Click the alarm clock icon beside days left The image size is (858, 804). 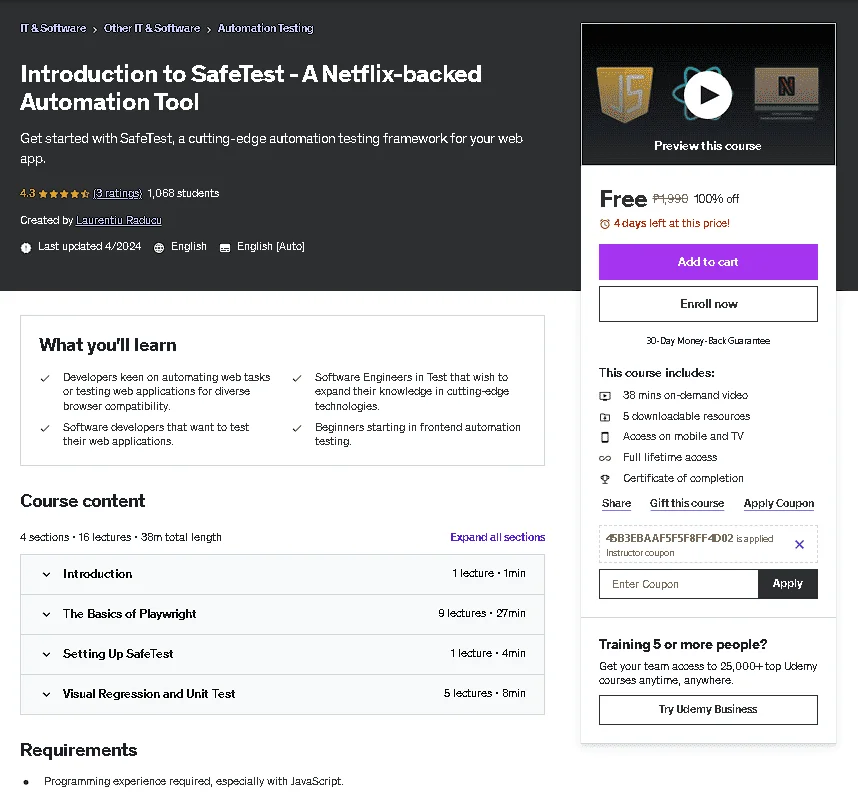(x=605, y=224)
